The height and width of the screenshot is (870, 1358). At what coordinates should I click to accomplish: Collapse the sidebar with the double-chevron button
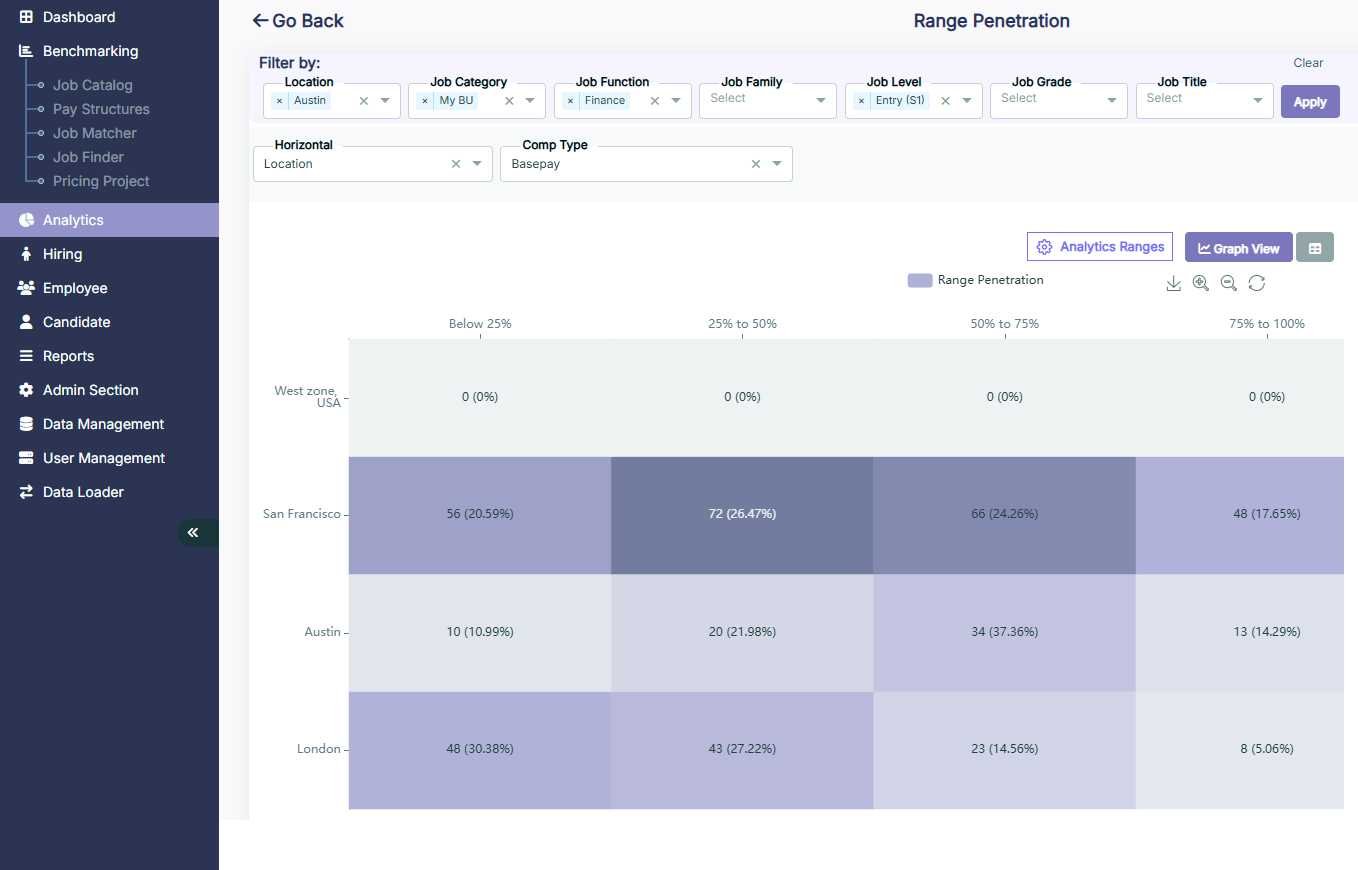coord(194,532)
